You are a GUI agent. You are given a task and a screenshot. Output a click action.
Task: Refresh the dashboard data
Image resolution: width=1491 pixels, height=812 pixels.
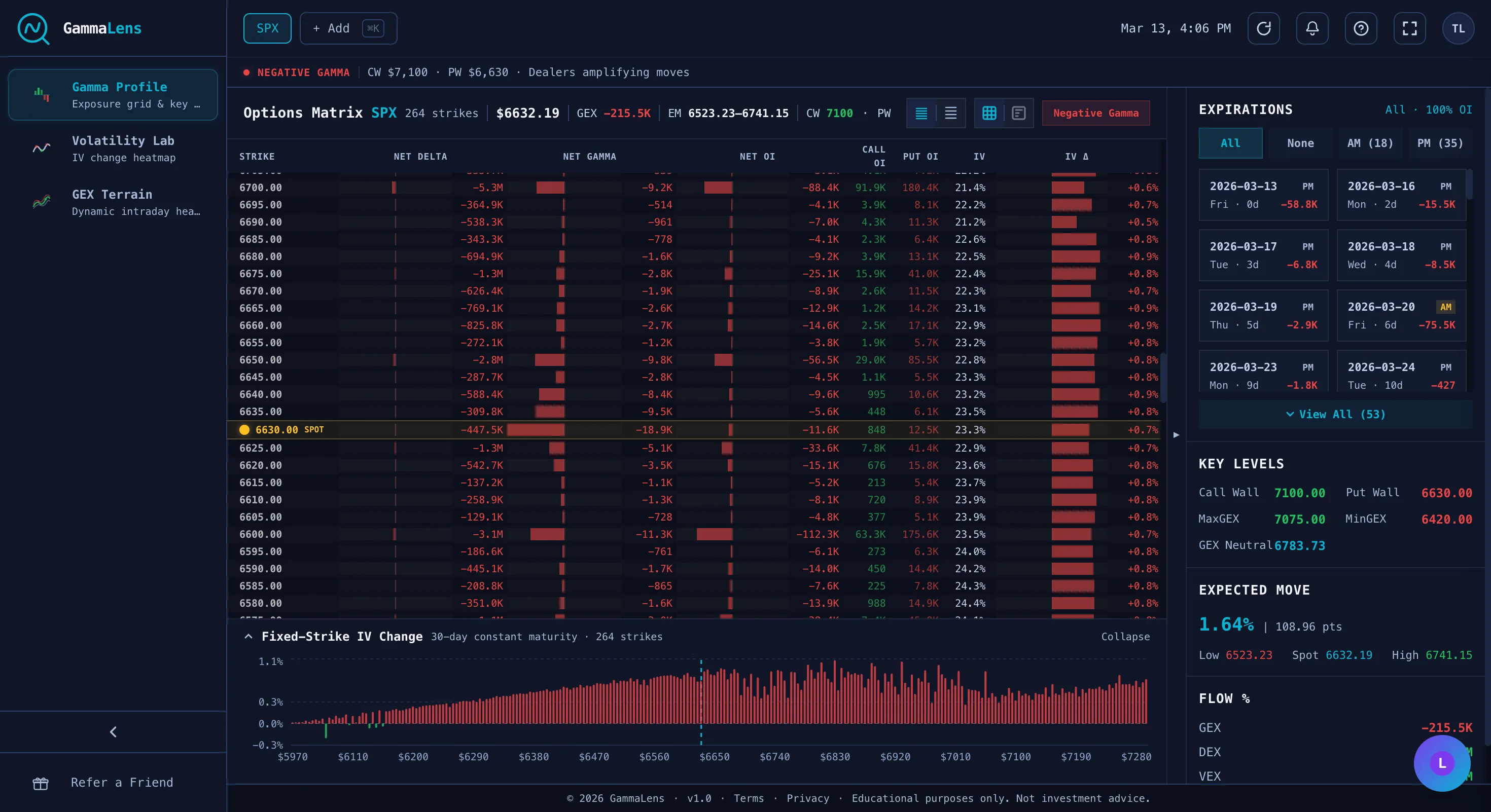(x=1263, y=28)
